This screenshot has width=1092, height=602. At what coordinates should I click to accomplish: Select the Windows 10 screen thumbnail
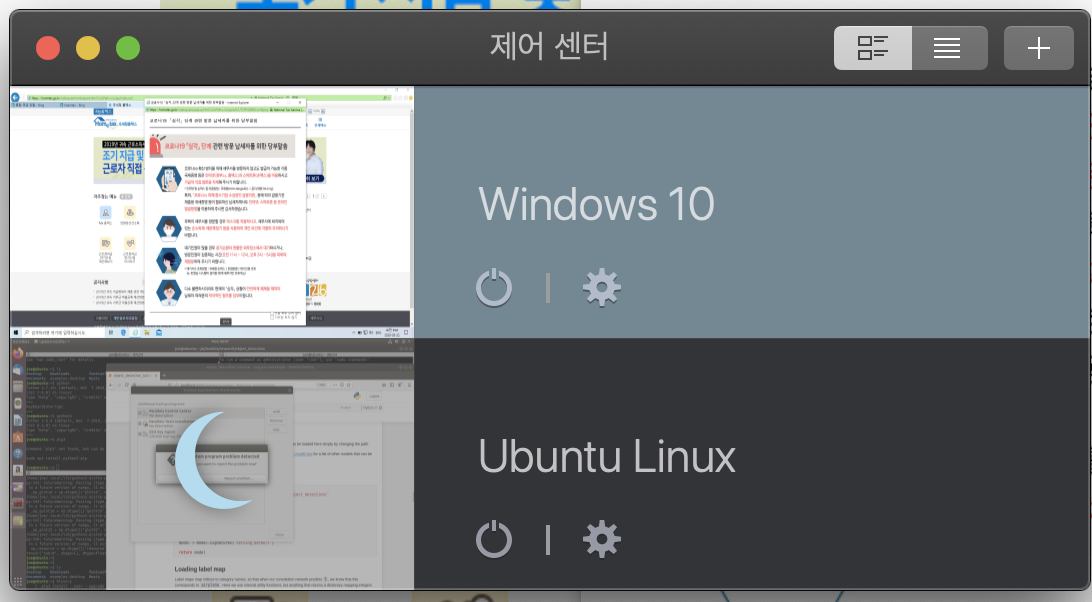click(x=212, y=213)
